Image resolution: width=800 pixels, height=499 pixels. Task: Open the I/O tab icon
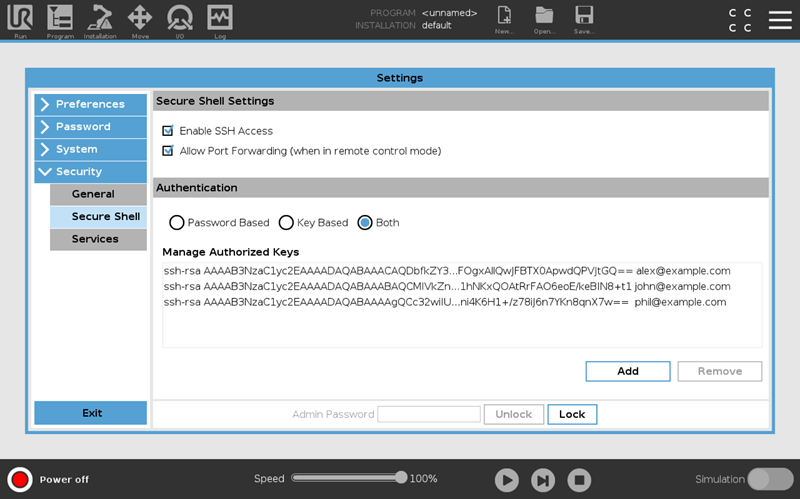tap(180, 18)
